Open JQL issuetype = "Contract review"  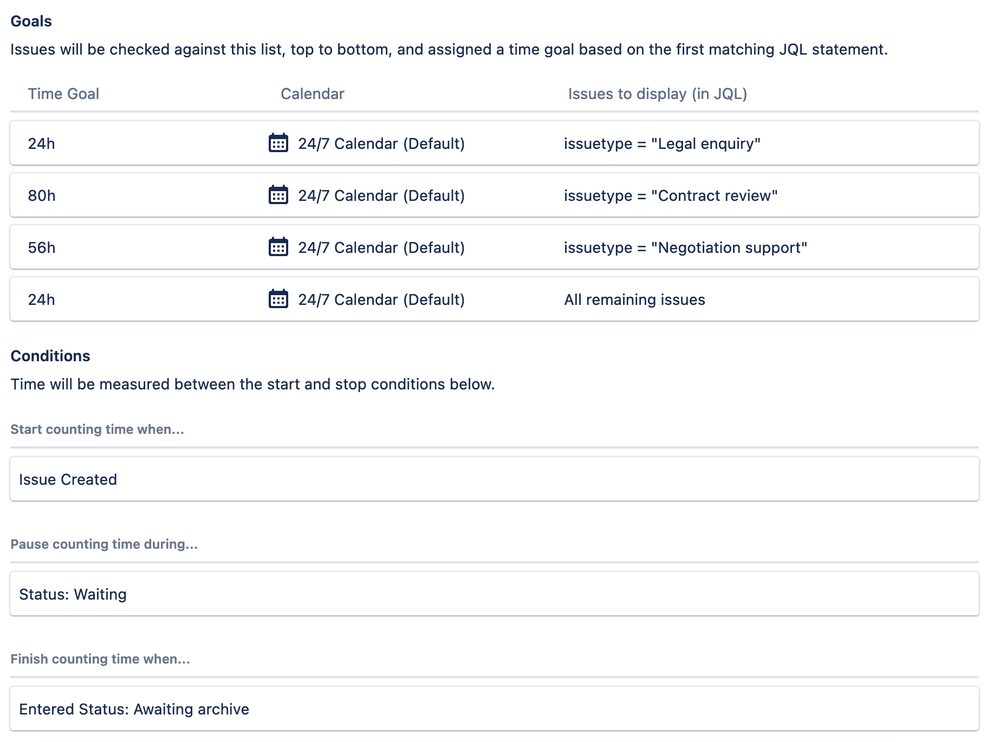click(670, 196)
